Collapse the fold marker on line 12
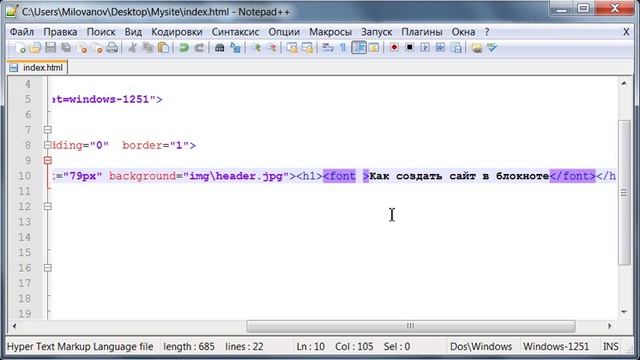 (x=47, y=207)
